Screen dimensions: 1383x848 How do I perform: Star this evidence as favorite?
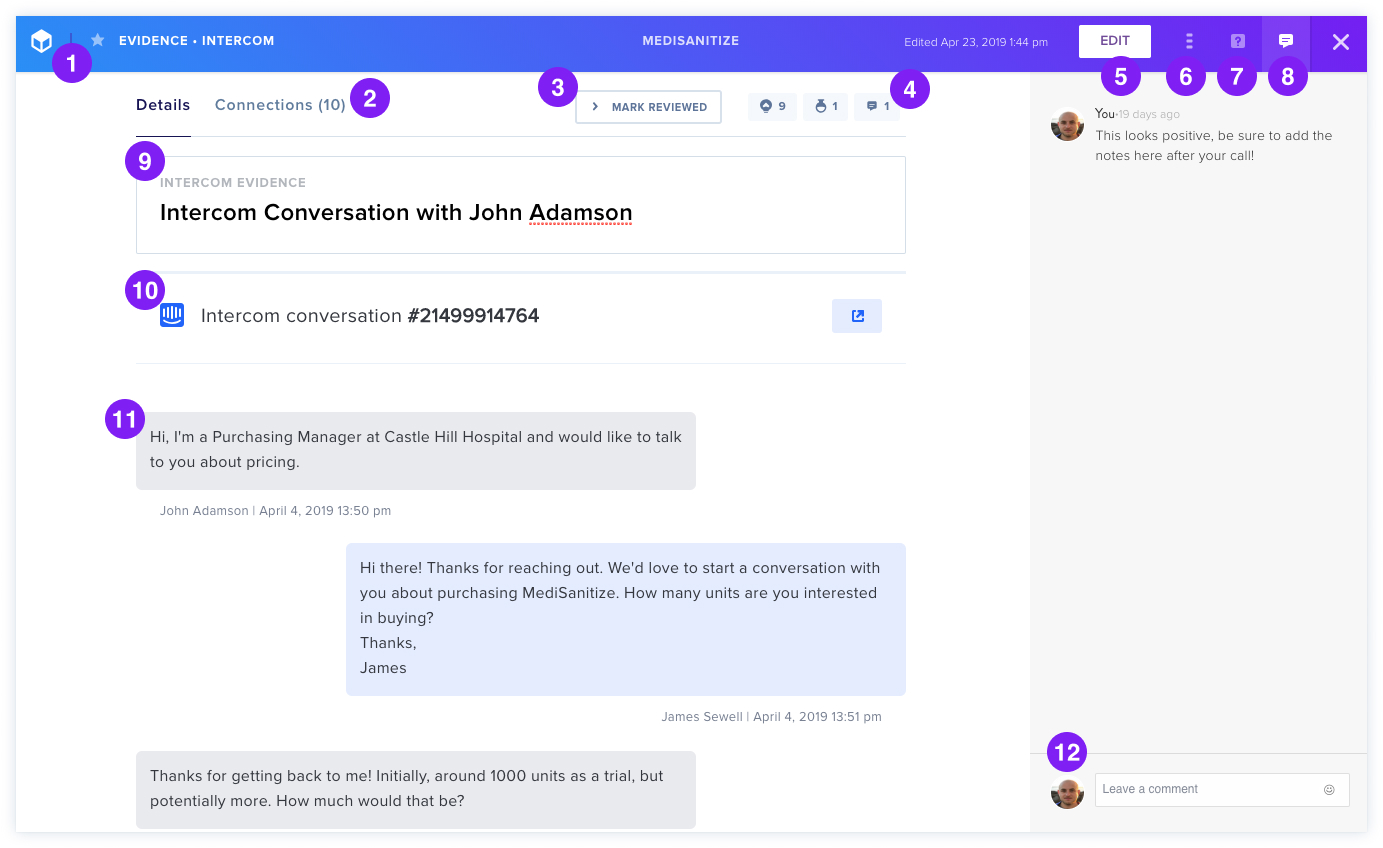coord(97,41)
